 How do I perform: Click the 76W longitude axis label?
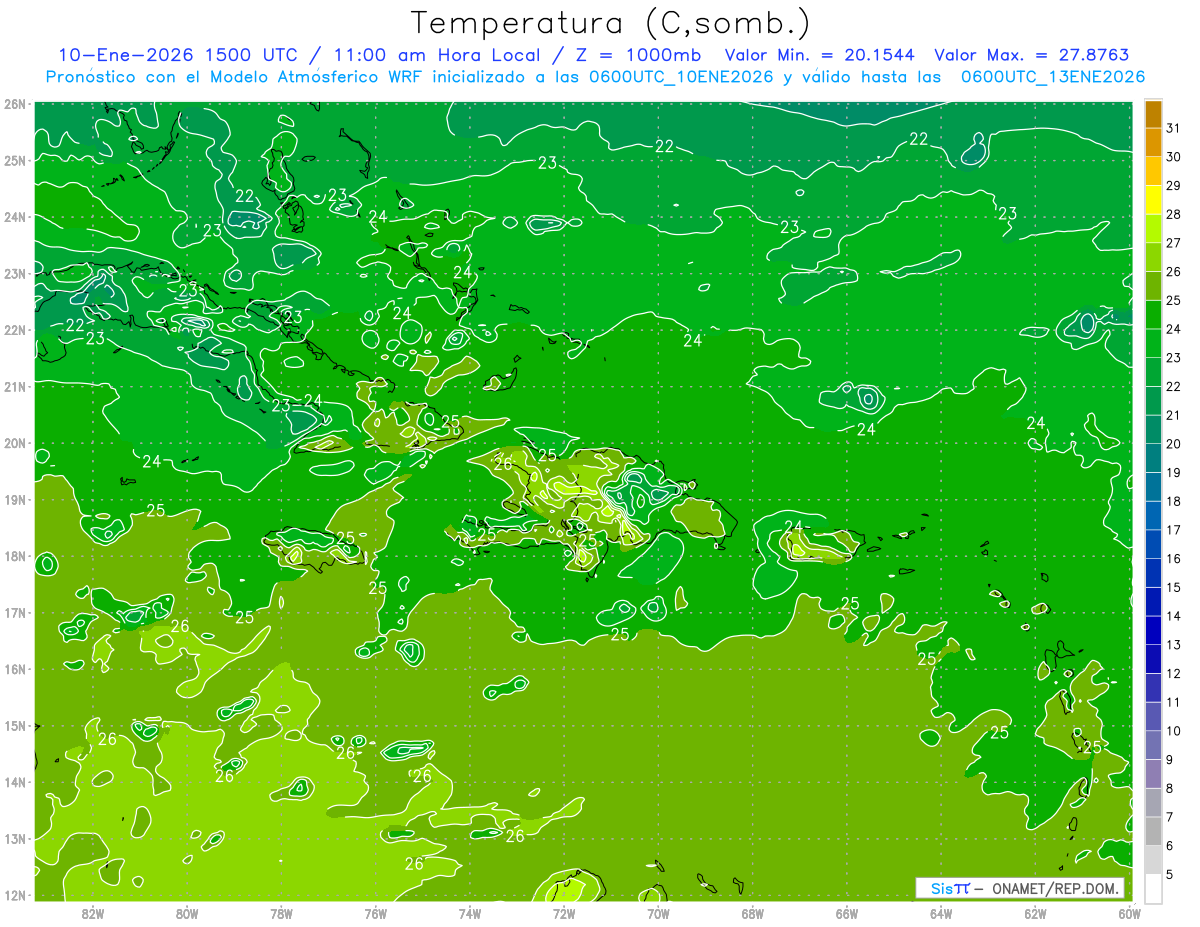tap(375, 912)
